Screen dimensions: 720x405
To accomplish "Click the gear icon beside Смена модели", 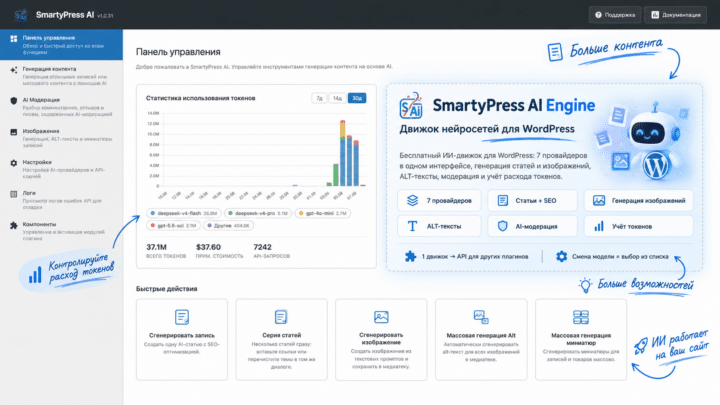I will pyautogui.click(x=561, y=256).
